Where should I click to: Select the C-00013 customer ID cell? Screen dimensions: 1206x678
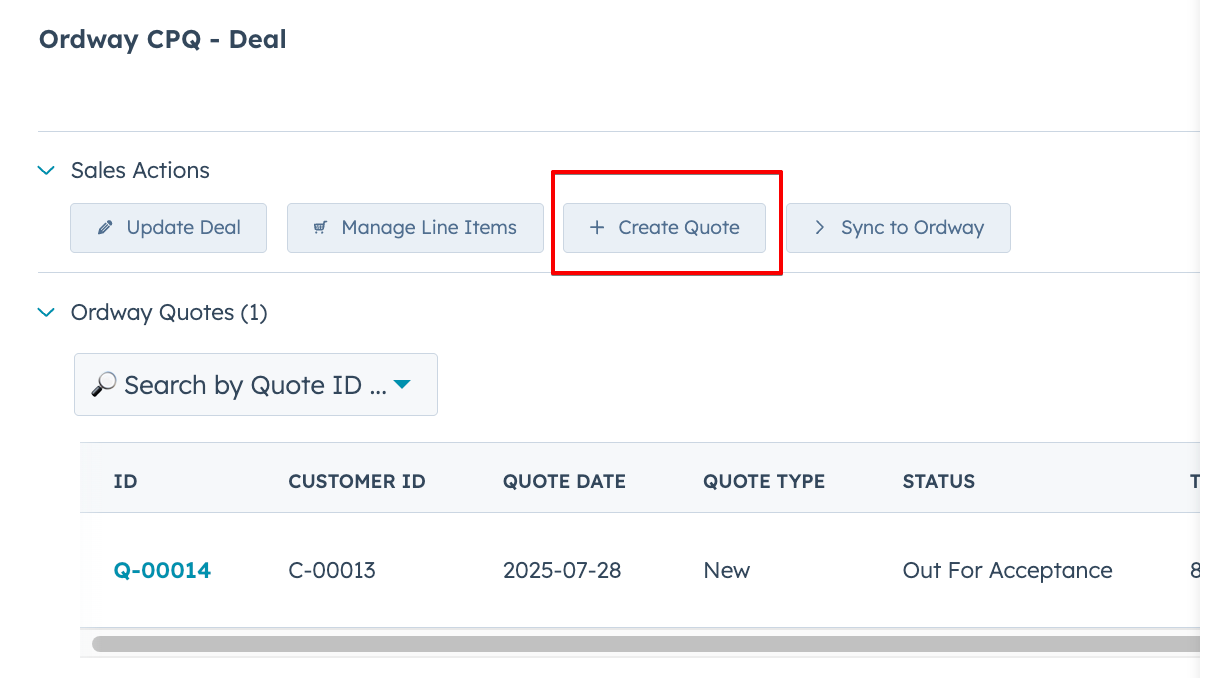332,571
